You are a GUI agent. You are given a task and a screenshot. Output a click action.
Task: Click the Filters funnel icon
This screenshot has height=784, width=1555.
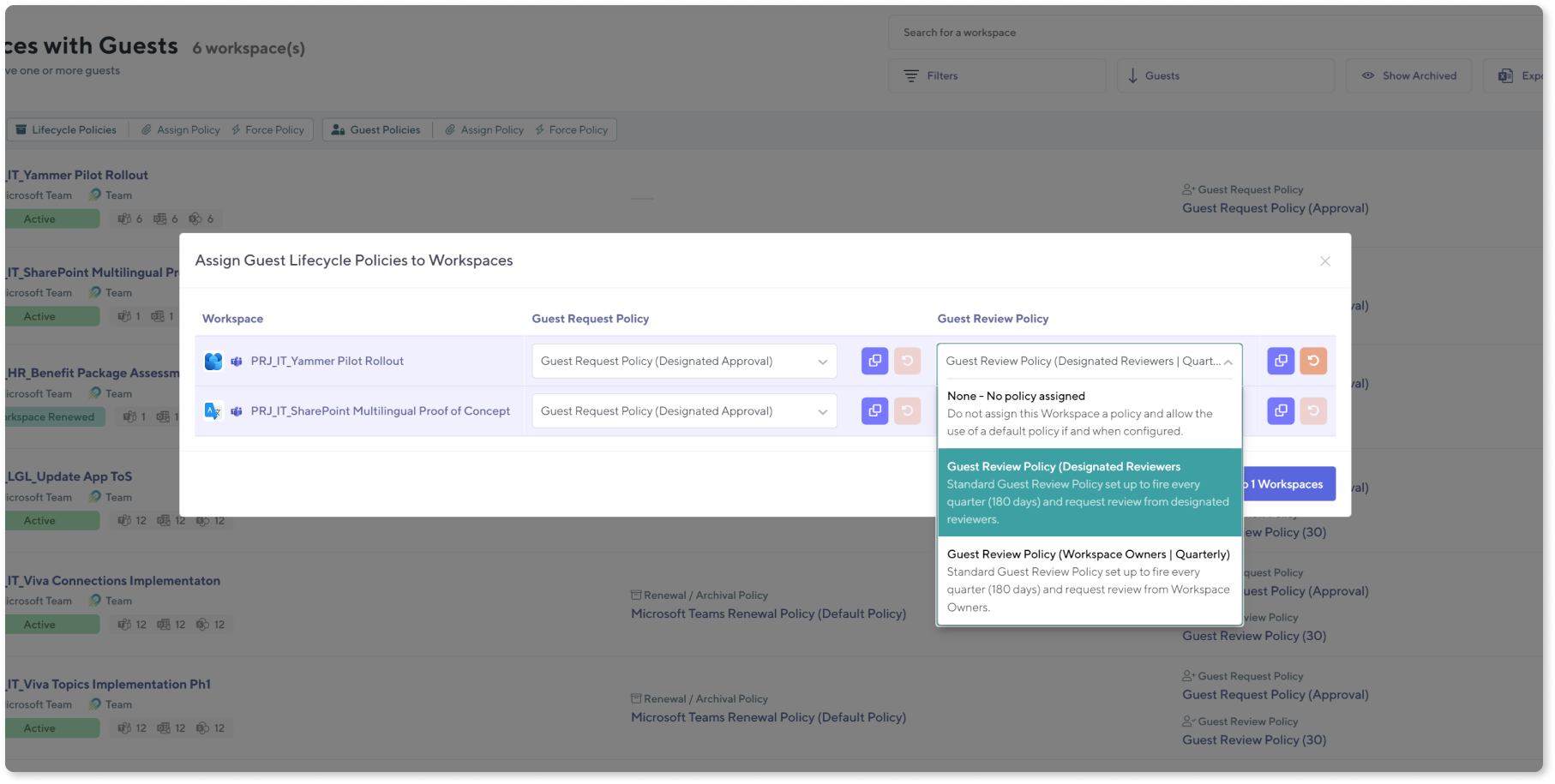click(910, 75)
